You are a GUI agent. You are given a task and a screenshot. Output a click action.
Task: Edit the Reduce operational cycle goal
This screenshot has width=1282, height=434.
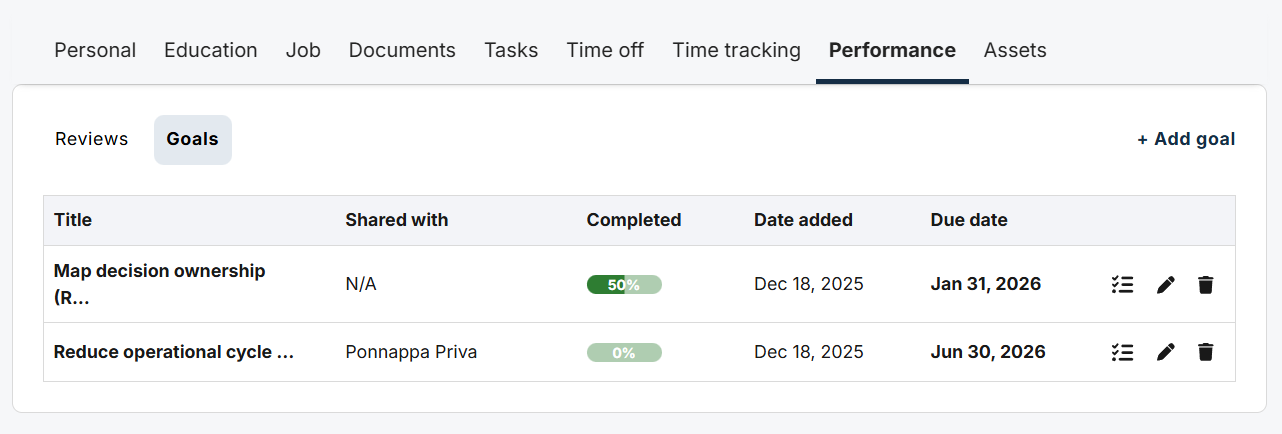pyautogui.click(x=1165, y=352)
